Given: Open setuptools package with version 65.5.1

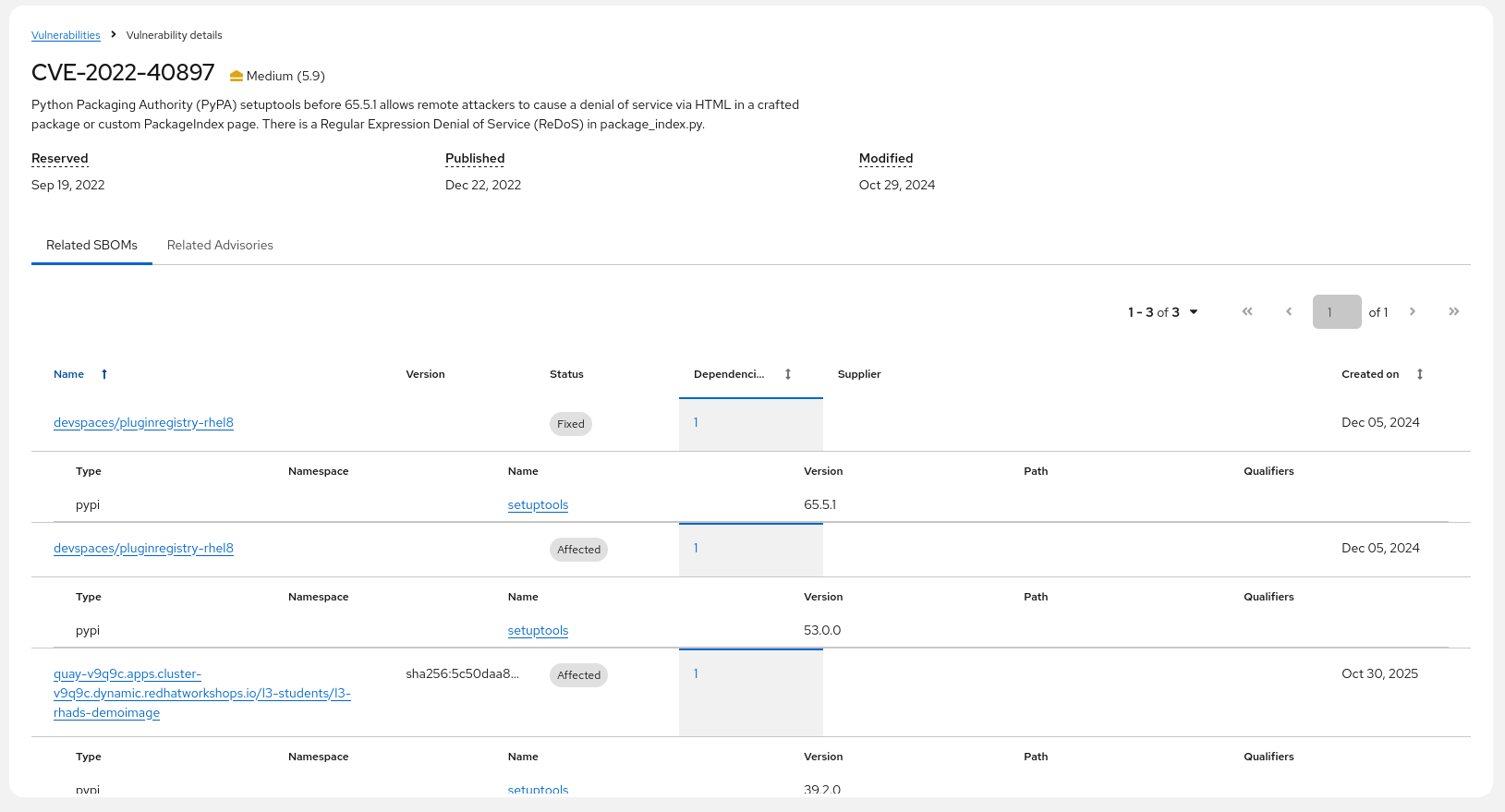Looking at the screenshot, I should (538, 505).
